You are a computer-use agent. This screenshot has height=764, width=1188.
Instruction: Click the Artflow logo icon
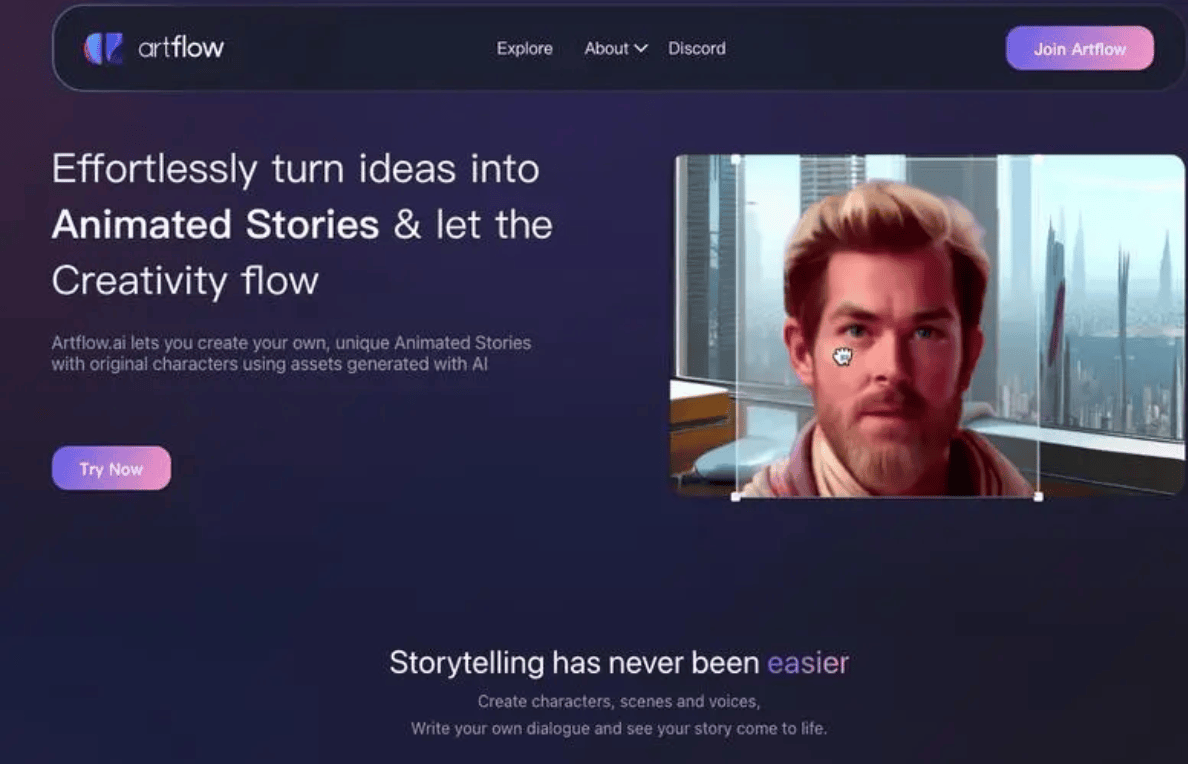pos(104,48)
